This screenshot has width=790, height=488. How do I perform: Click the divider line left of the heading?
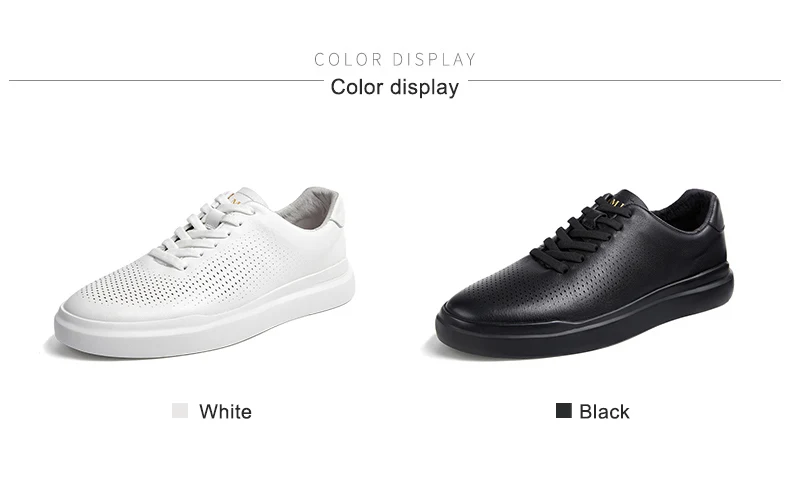point(166,80)
